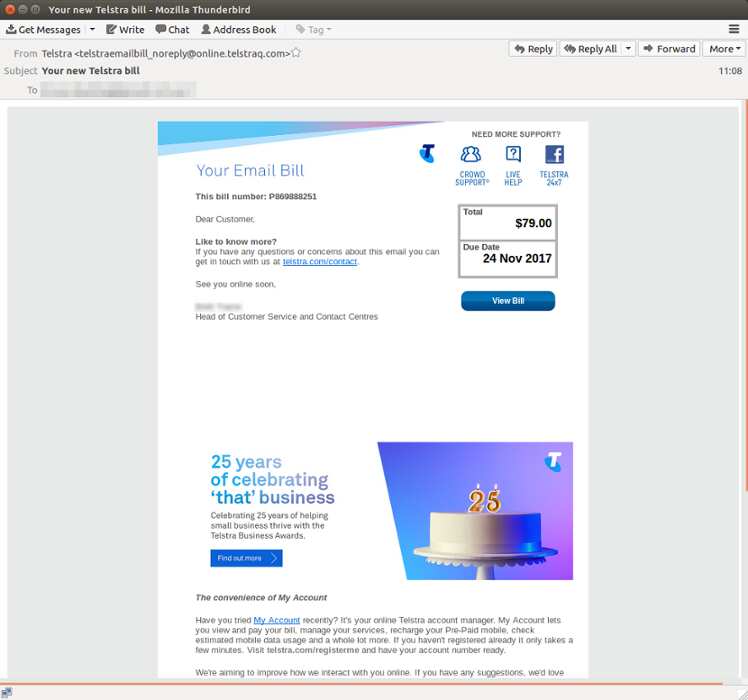Open the More actions dropdown
The width and height of the screenshot is (748, 700).
(724, 49)
